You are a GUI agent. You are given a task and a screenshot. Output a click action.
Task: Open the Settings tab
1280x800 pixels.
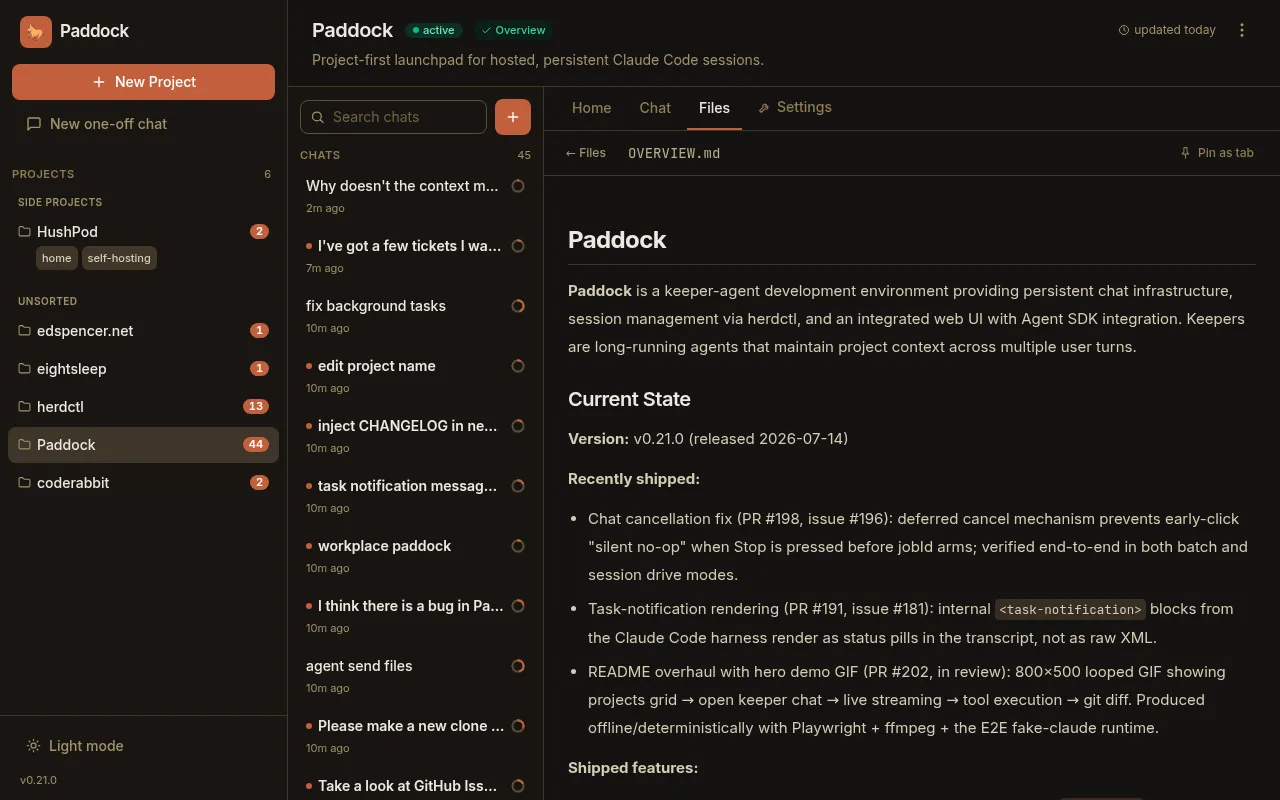pos(795,108)
